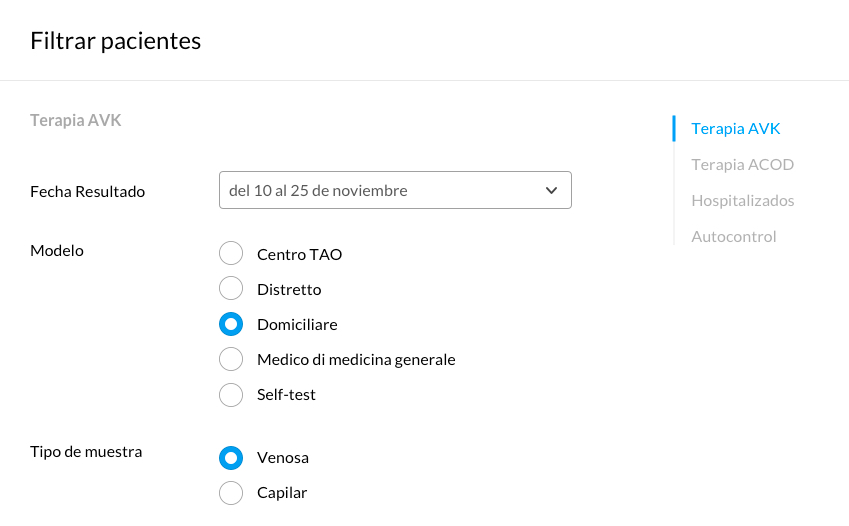Choose the Self-test model option
Screen dimensions: 849x526
[x=231, y=395]
